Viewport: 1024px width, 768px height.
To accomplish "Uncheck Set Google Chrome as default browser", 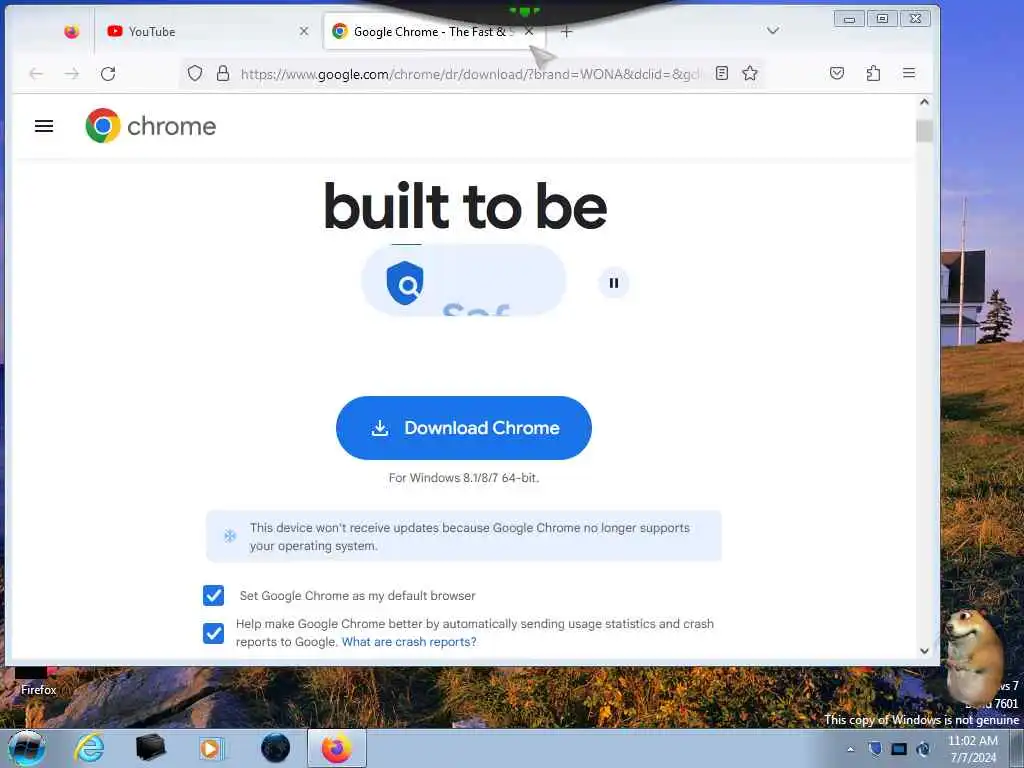I will (214, 596).
